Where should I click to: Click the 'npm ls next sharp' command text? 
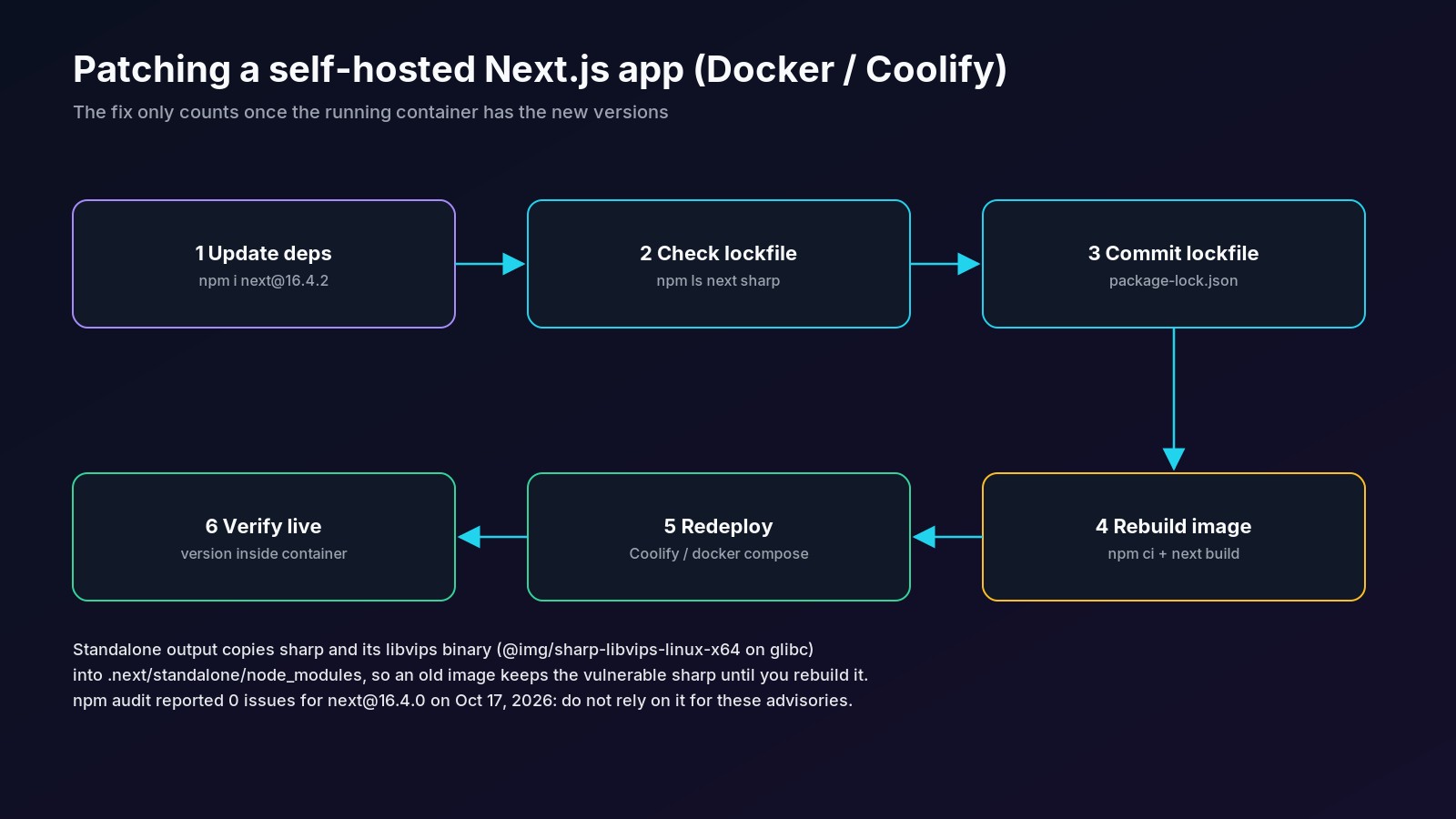tap(718, 280)
